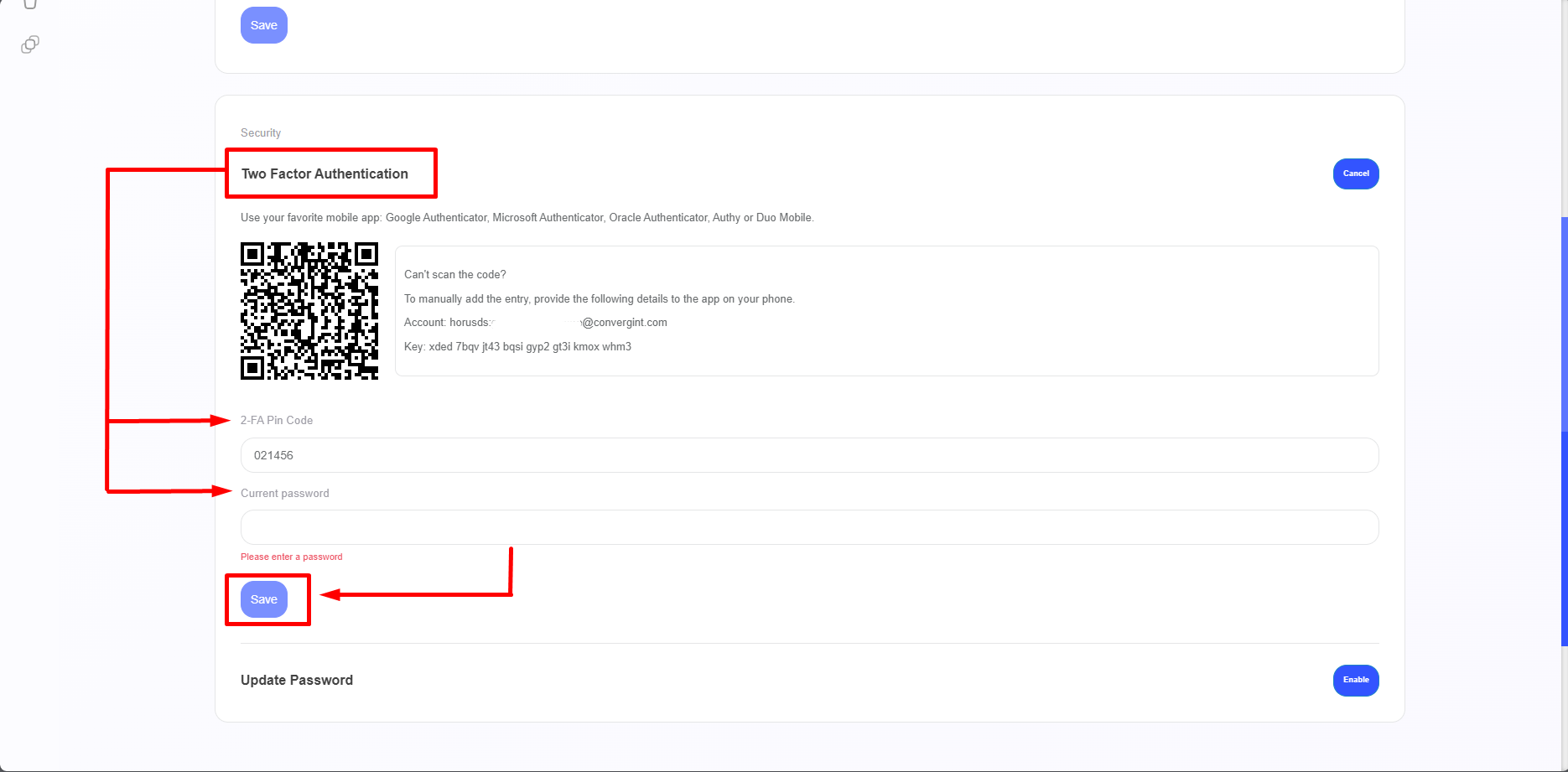Click the Current password label

(285, 493)
